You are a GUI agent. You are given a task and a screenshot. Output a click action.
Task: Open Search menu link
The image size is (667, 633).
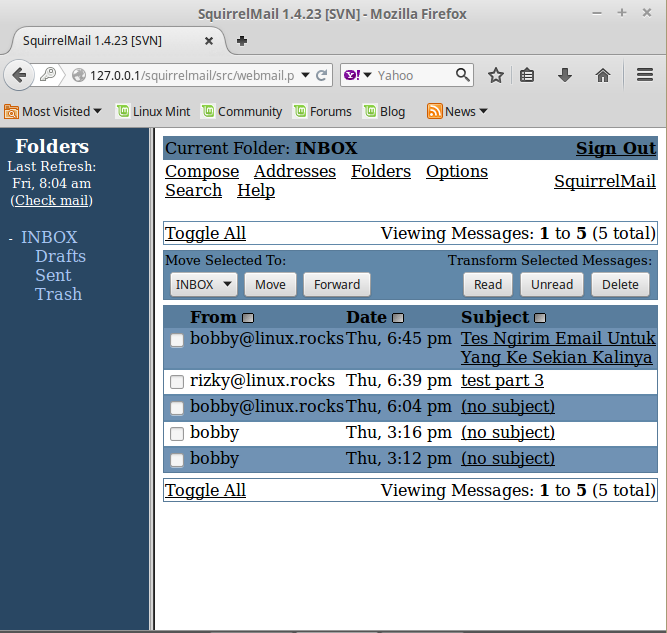194,190
